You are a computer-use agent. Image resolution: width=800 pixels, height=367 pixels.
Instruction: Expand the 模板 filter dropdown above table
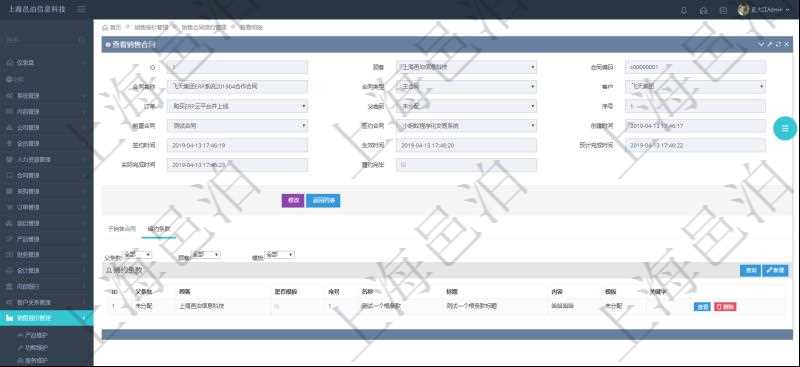coord(281,254)
